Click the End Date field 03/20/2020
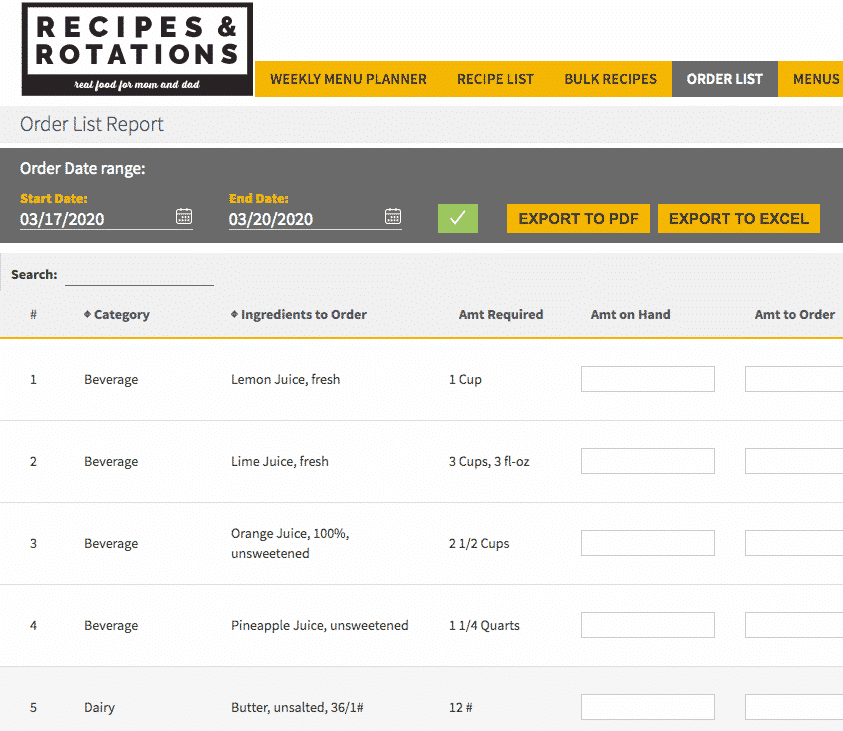Image resolution: width=843 pixels, height=731 pixels. pos(305,219)
